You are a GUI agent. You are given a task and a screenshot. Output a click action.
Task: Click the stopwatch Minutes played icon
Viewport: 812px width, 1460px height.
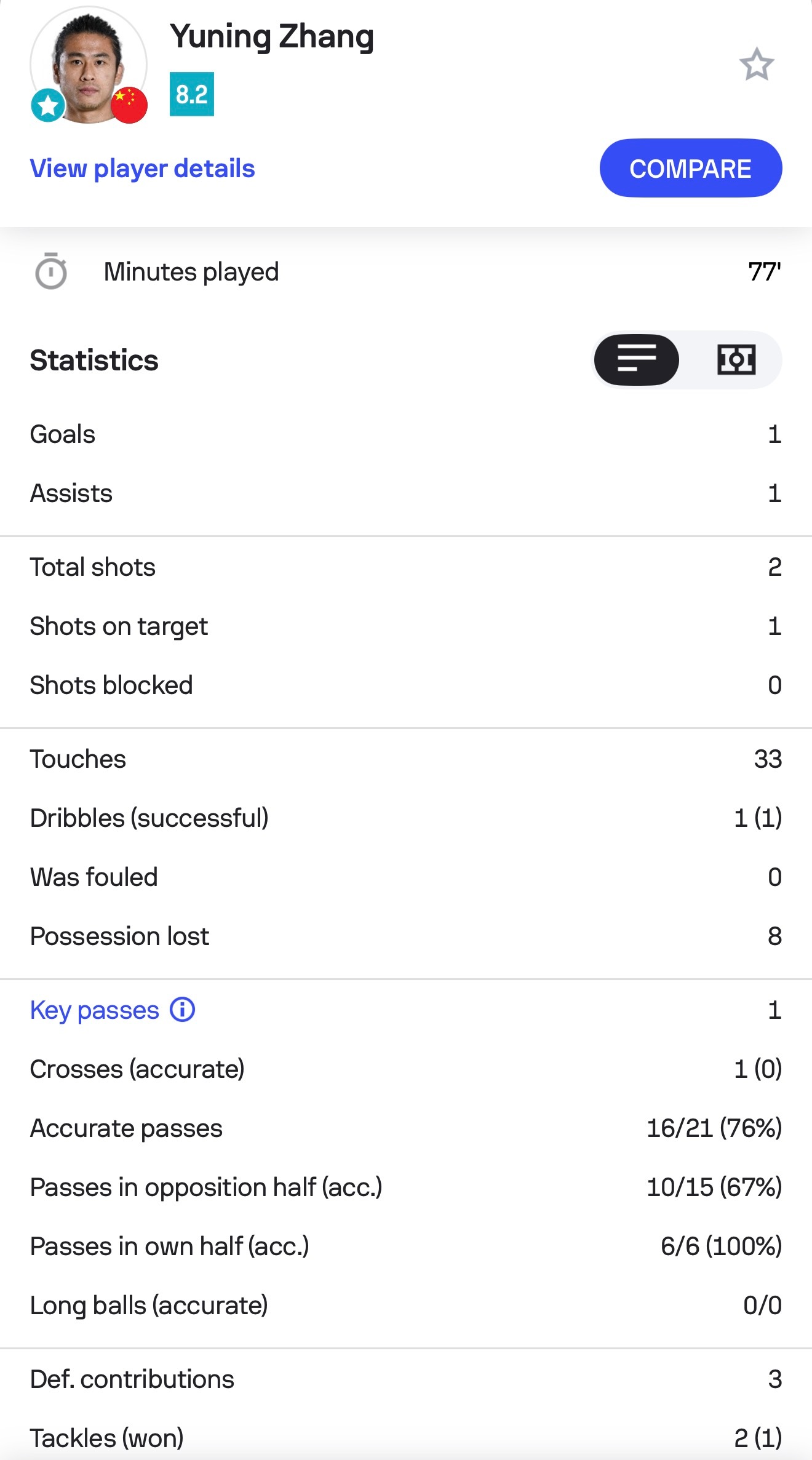pos(51,271)
